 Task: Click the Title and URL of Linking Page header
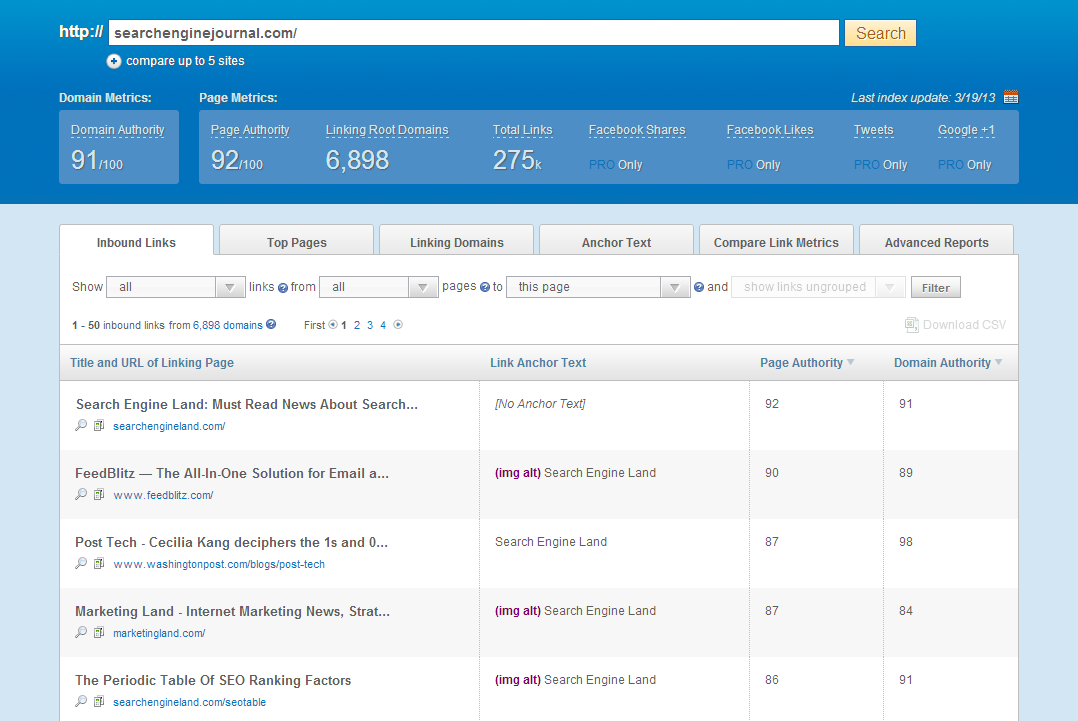click(x=152, y=363)
